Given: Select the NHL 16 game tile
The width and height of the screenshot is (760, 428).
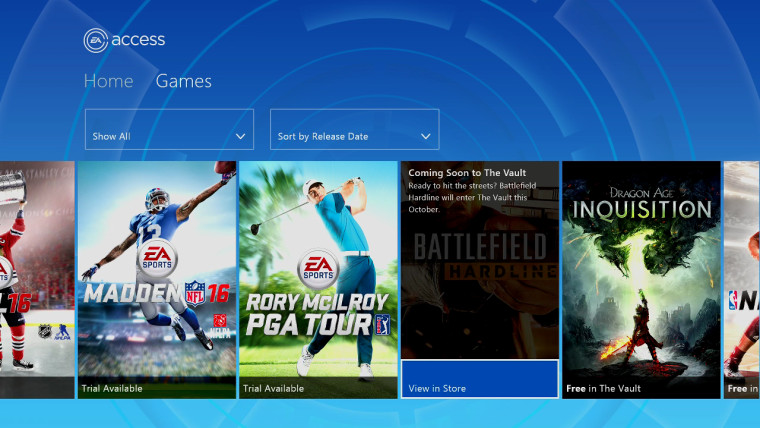Looking at the screenshot, I should click(37, 280).
